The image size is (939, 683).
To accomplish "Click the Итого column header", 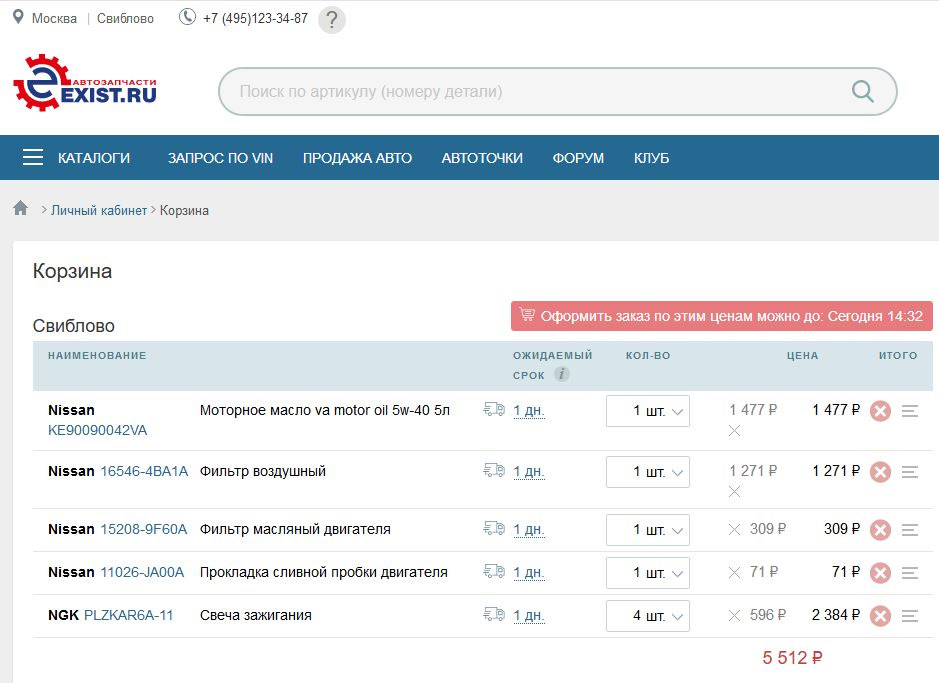I will 898,356.
